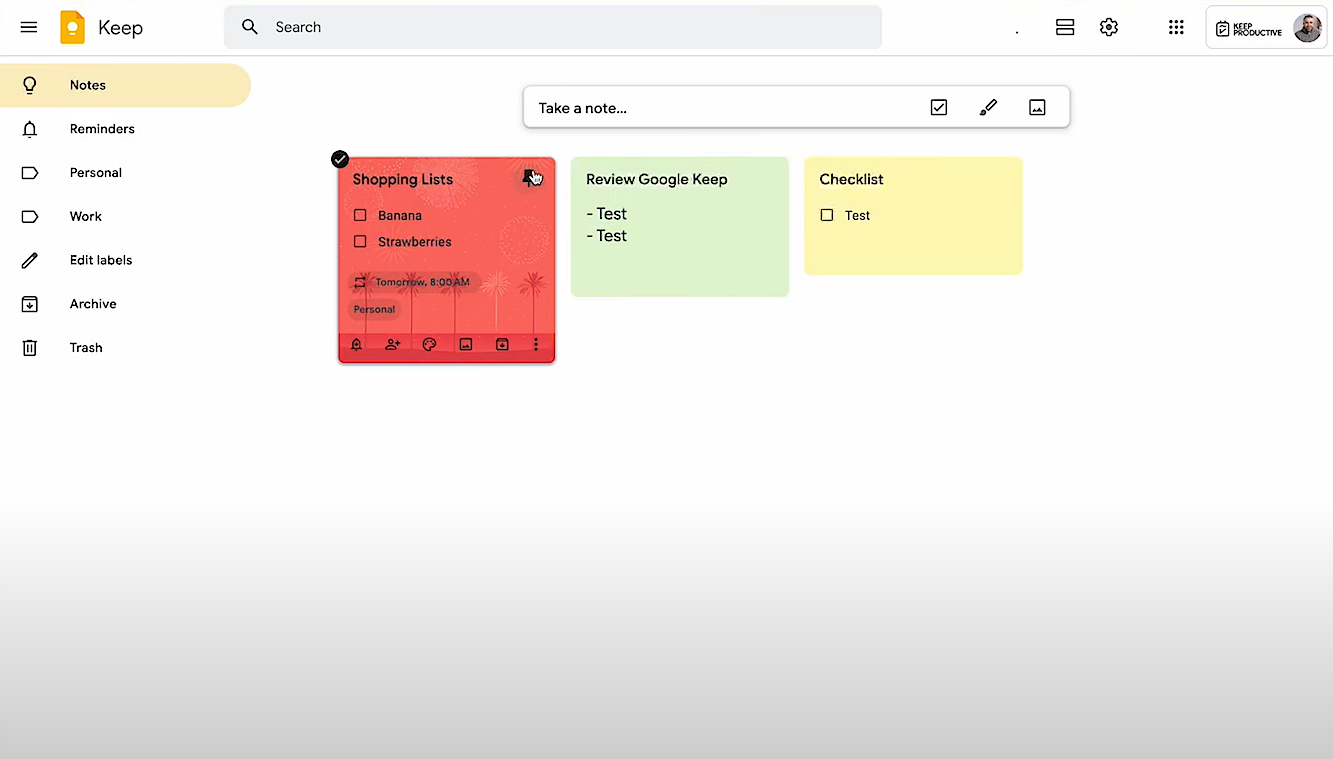1333x759 pixels.
Task: Click the search magnifier icon
Action: coord(250,27)
